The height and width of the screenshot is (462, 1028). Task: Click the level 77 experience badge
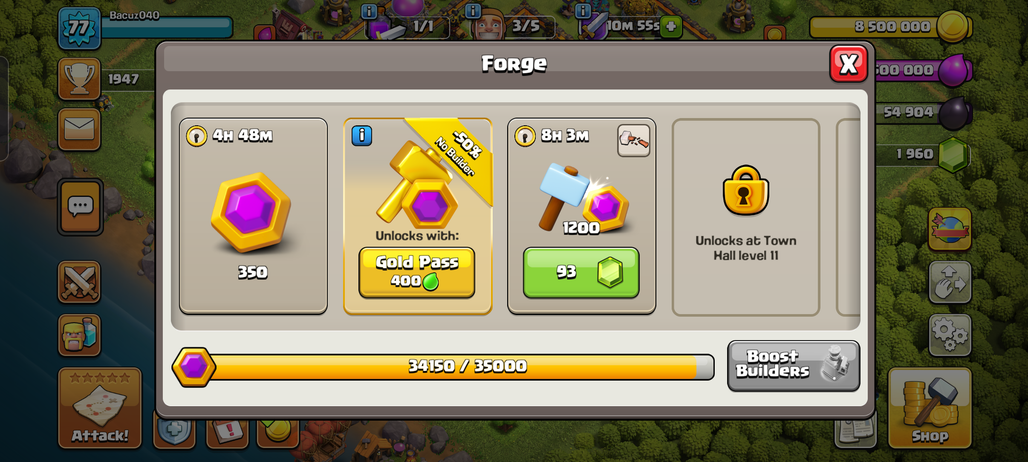[79, 29]
